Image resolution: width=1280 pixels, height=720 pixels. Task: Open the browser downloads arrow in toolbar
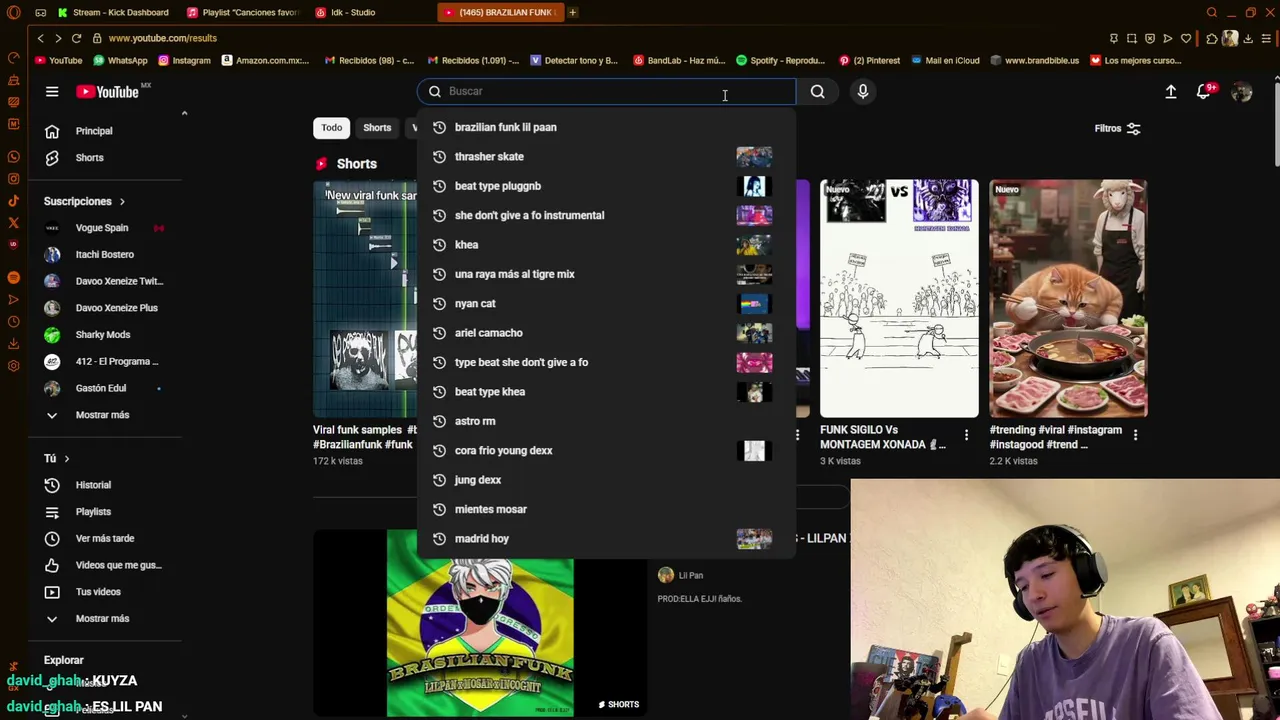[1248, 38]
